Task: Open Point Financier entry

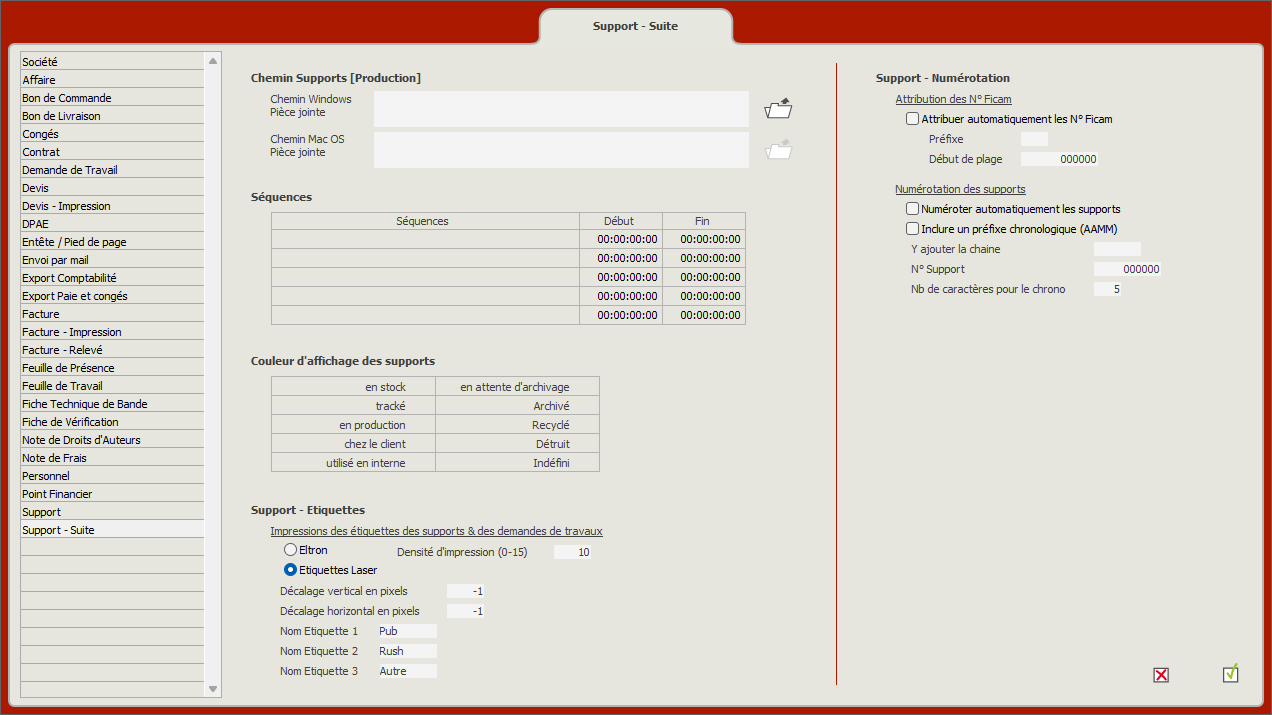Action: point(112,494)
